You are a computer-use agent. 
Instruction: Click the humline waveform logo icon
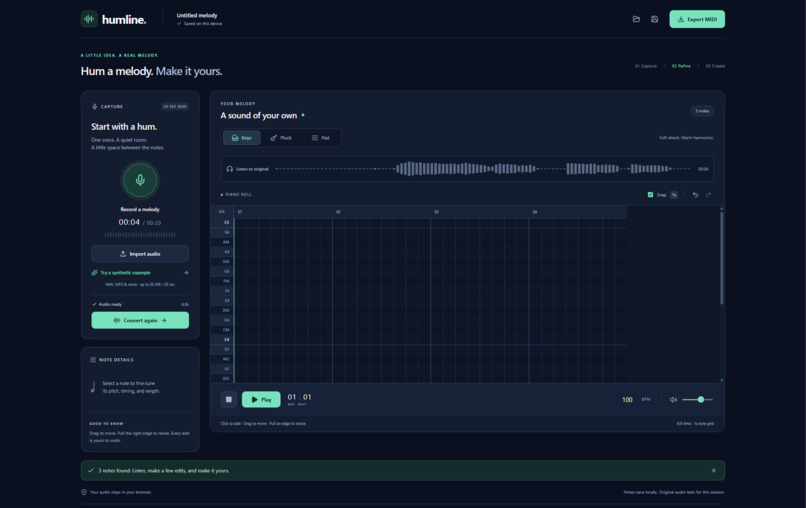point(89,19)
